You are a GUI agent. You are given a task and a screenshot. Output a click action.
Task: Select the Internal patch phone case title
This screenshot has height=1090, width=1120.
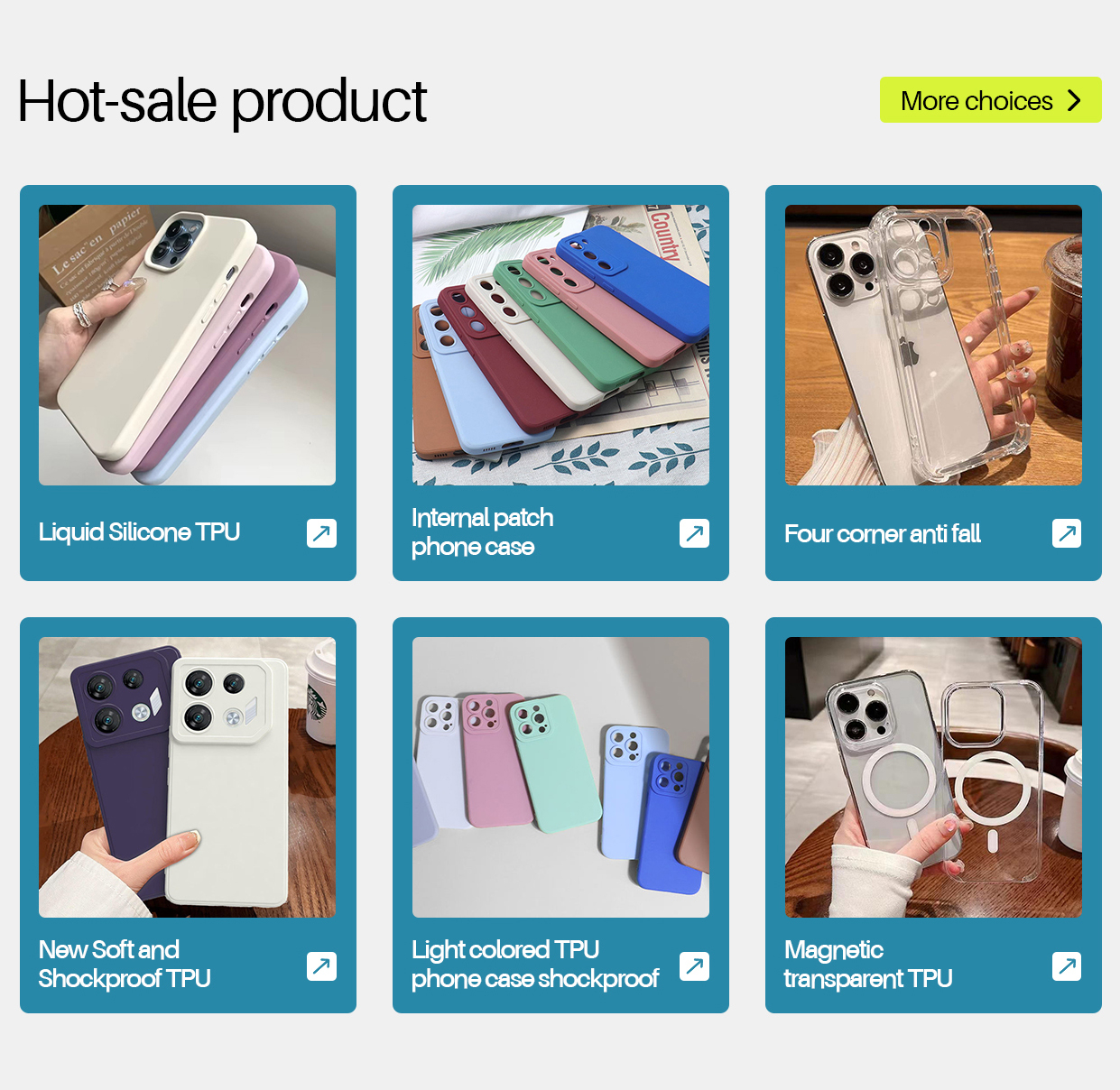pyautogui.click(x=482, y=532)
